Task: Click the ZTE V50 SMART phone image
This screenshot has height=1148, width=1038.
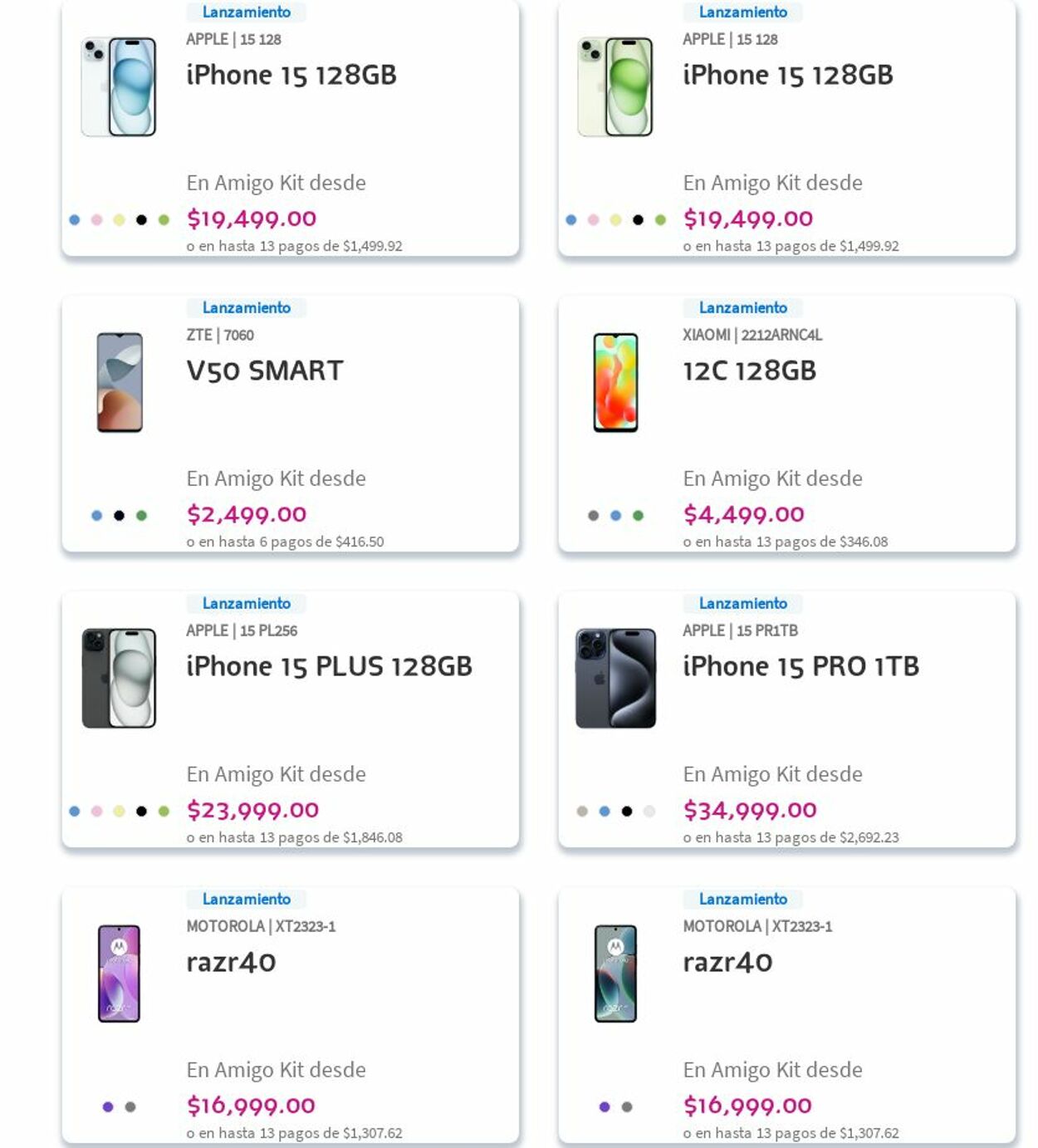Action: click(119, 381)
